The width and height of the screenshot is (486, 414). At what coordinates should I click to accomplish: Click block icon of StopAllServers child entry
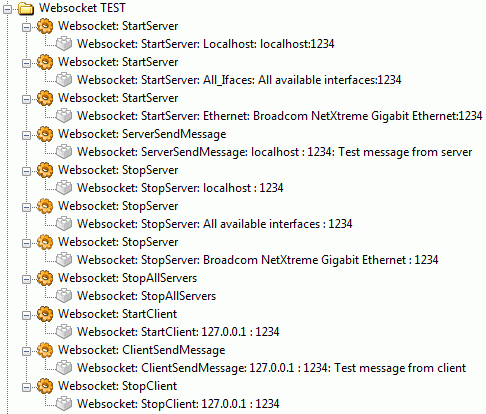point(64,296)
